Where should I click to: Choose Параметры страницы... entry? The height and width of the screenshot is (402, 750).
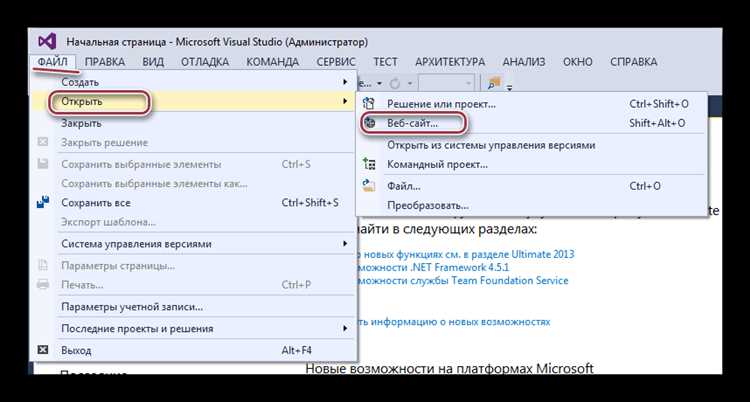pos(193,266)
